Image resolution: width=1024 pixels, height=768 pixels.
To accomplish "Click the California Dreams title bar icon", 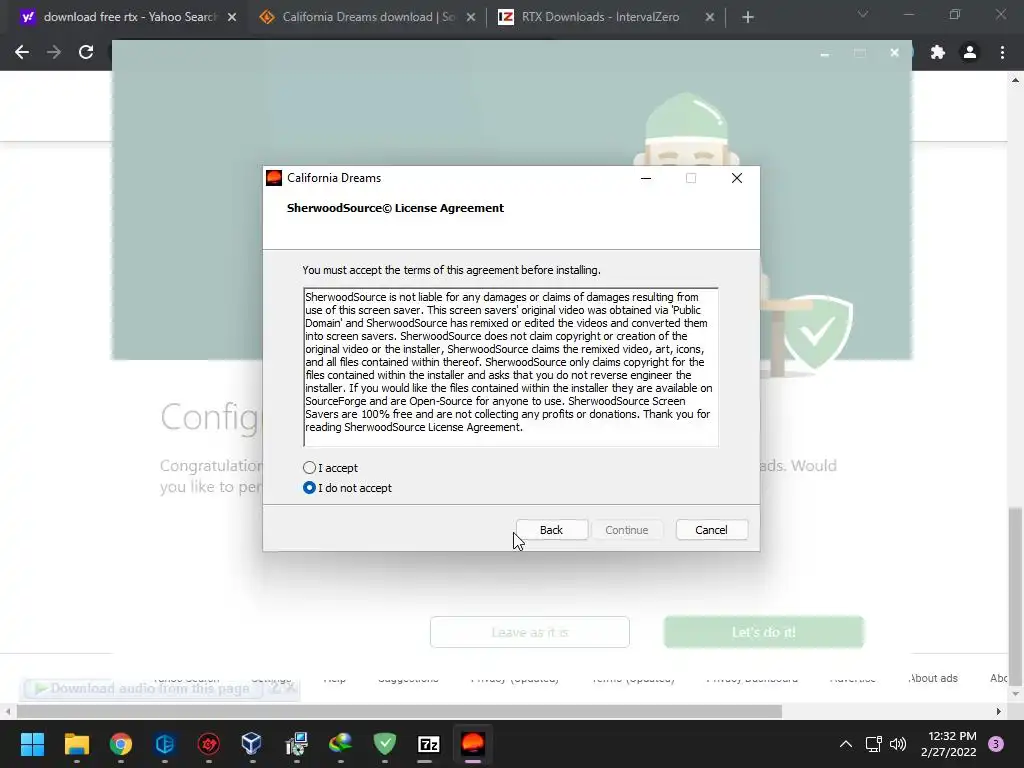I will pos(274,178).
